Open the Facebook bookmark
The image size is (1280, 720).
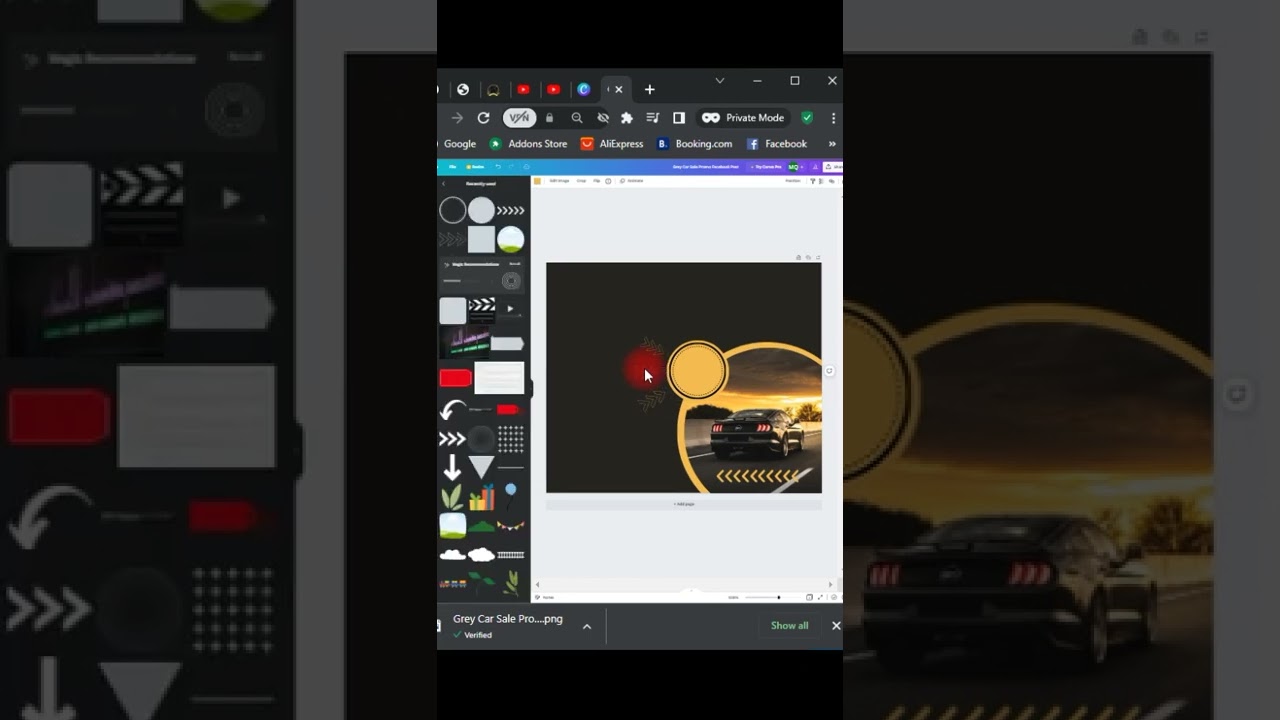(777, 144)
